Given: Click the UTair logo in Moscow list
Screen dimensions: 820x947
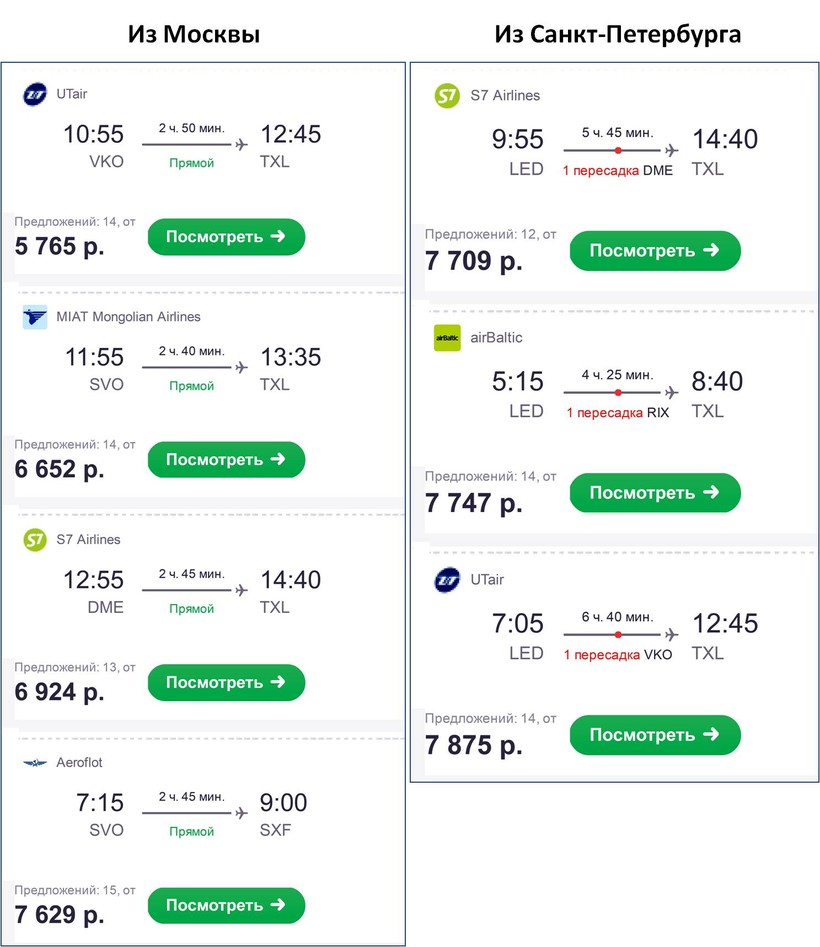Looking at the screenshot, I should point(35,95).
